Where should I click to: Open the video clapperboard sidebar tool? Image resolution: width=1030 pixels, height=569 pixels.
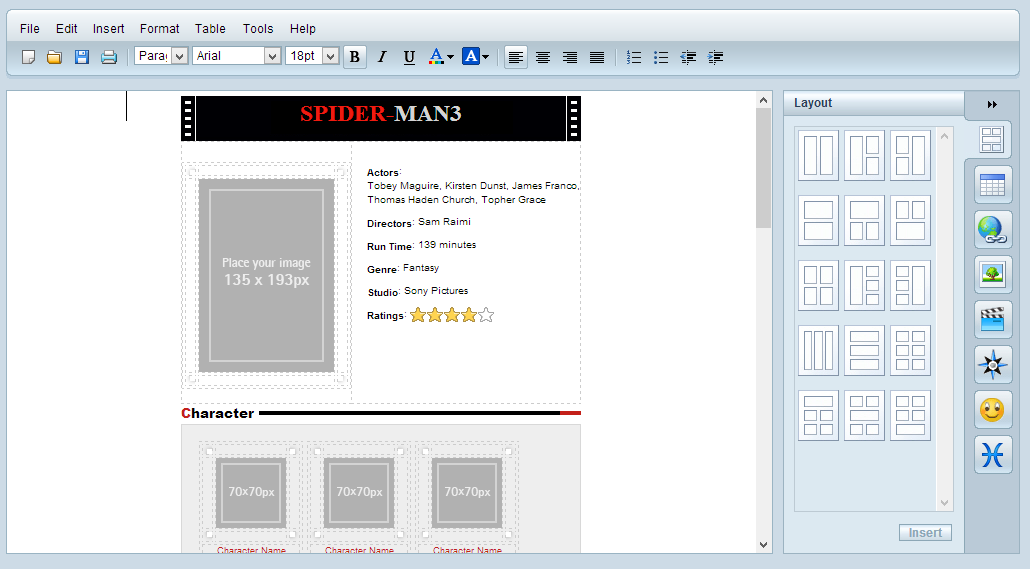(x=992, y=319)
